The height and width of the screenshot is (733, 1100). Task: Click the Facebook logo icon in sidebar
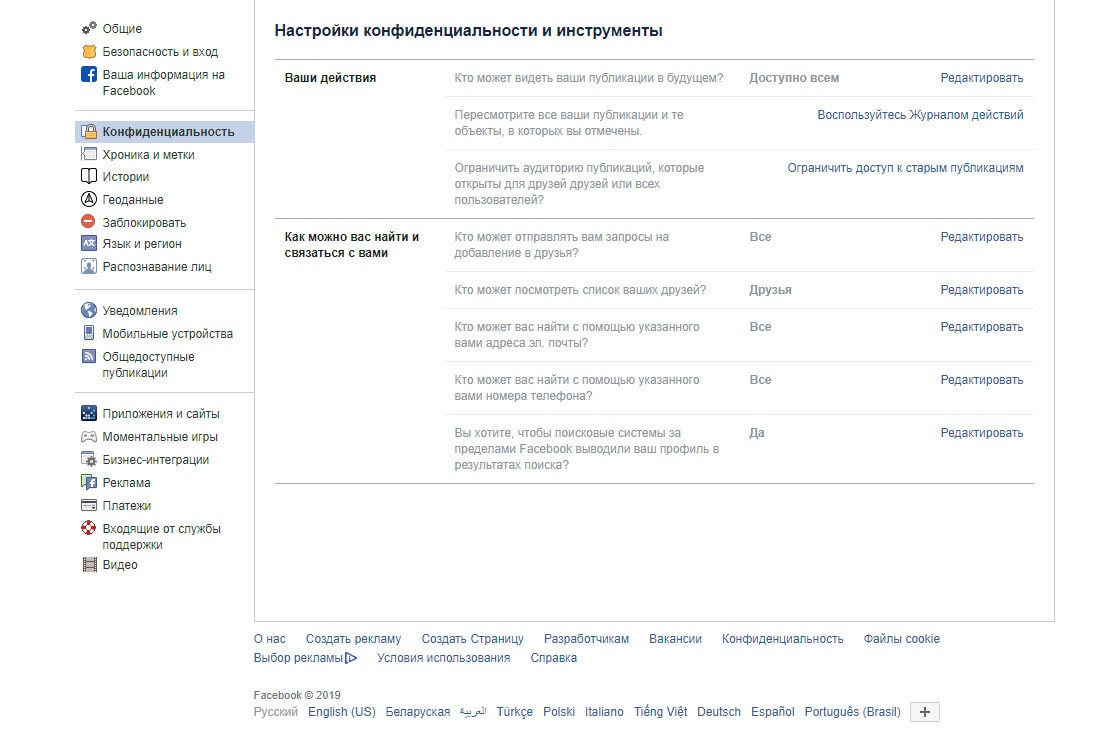click(89, 74)
